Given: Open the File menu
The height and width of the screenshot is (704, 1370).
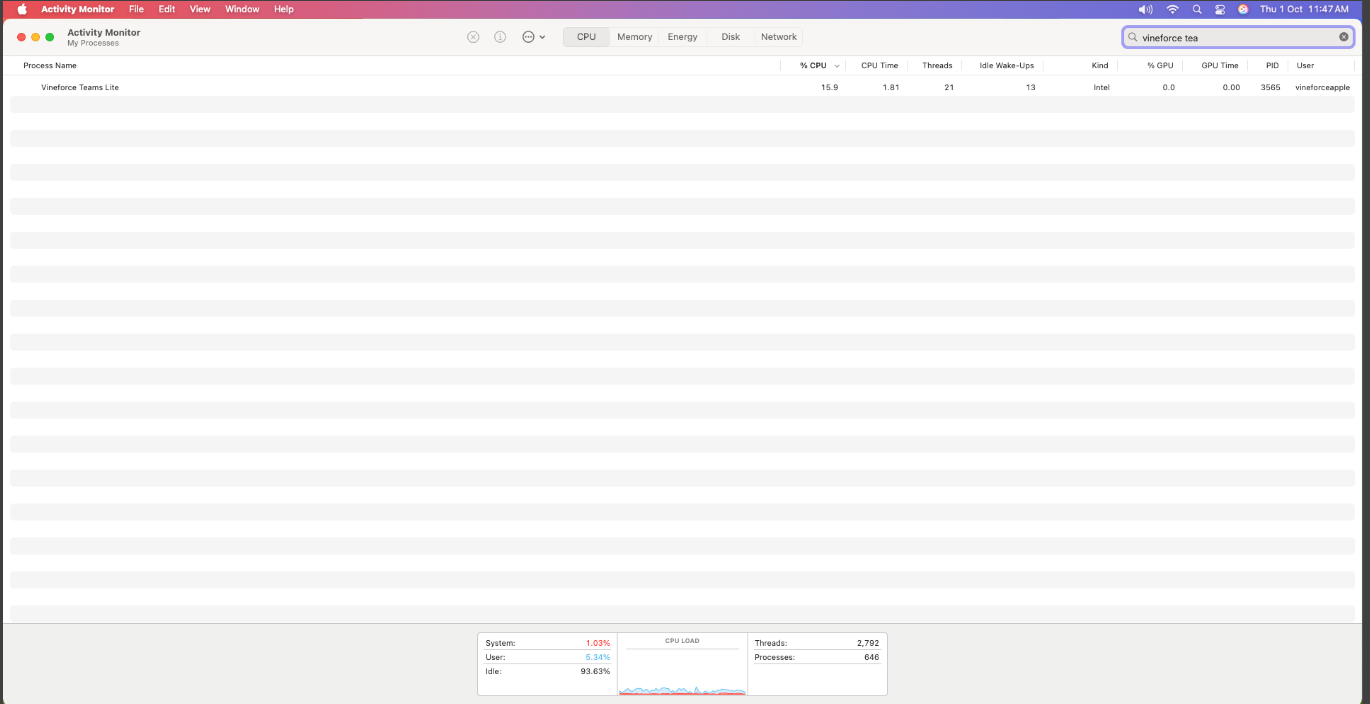Looking at the screenshot, I should (136, 9).
